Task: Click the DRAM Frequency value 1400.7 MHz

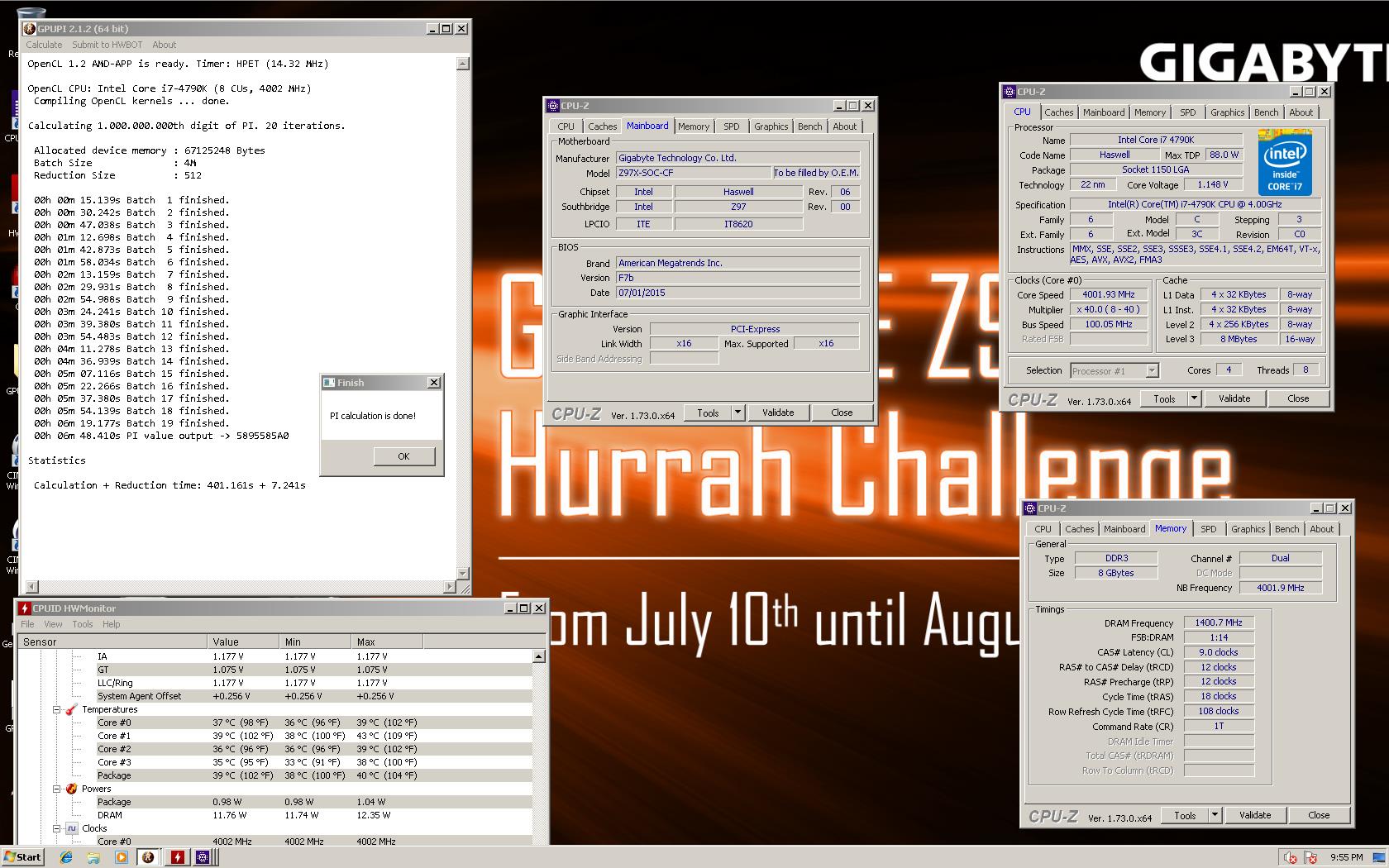Action: point(1219,622)
